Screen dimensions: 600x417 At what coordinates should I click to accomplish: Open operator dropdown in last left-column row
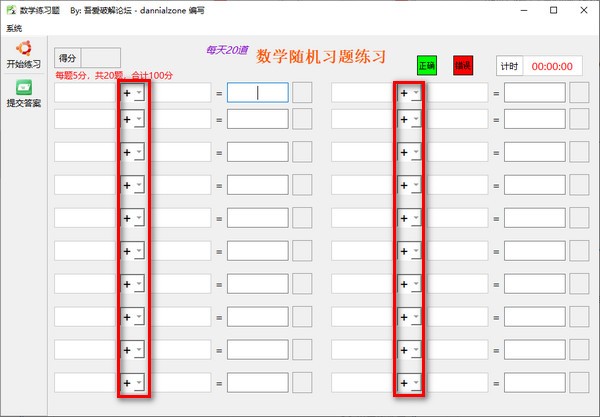[x=132, y=383]
